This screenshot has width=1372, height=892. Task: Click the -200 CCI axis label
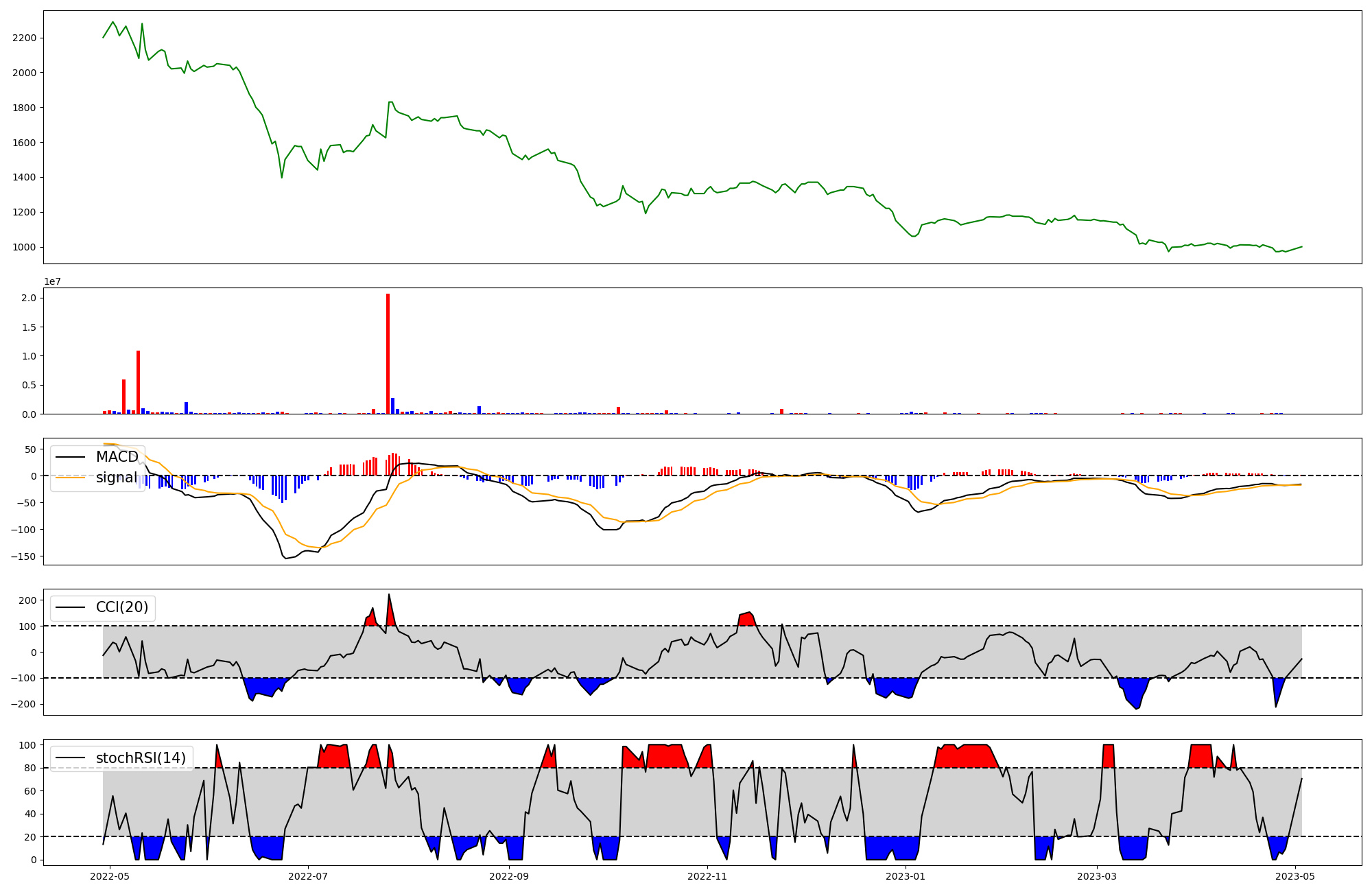(23, 704)
